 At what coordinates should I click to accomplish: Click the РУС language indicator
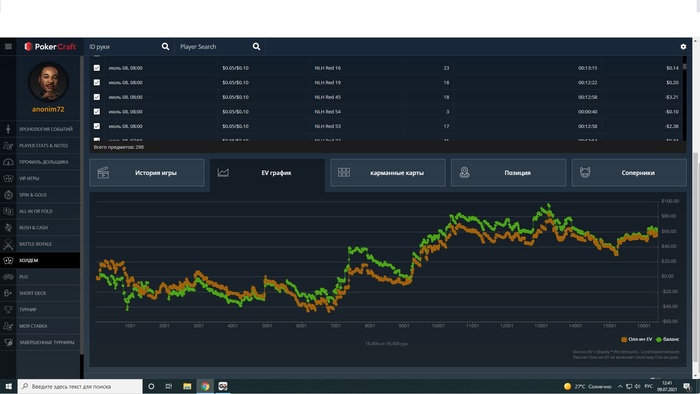649,386
